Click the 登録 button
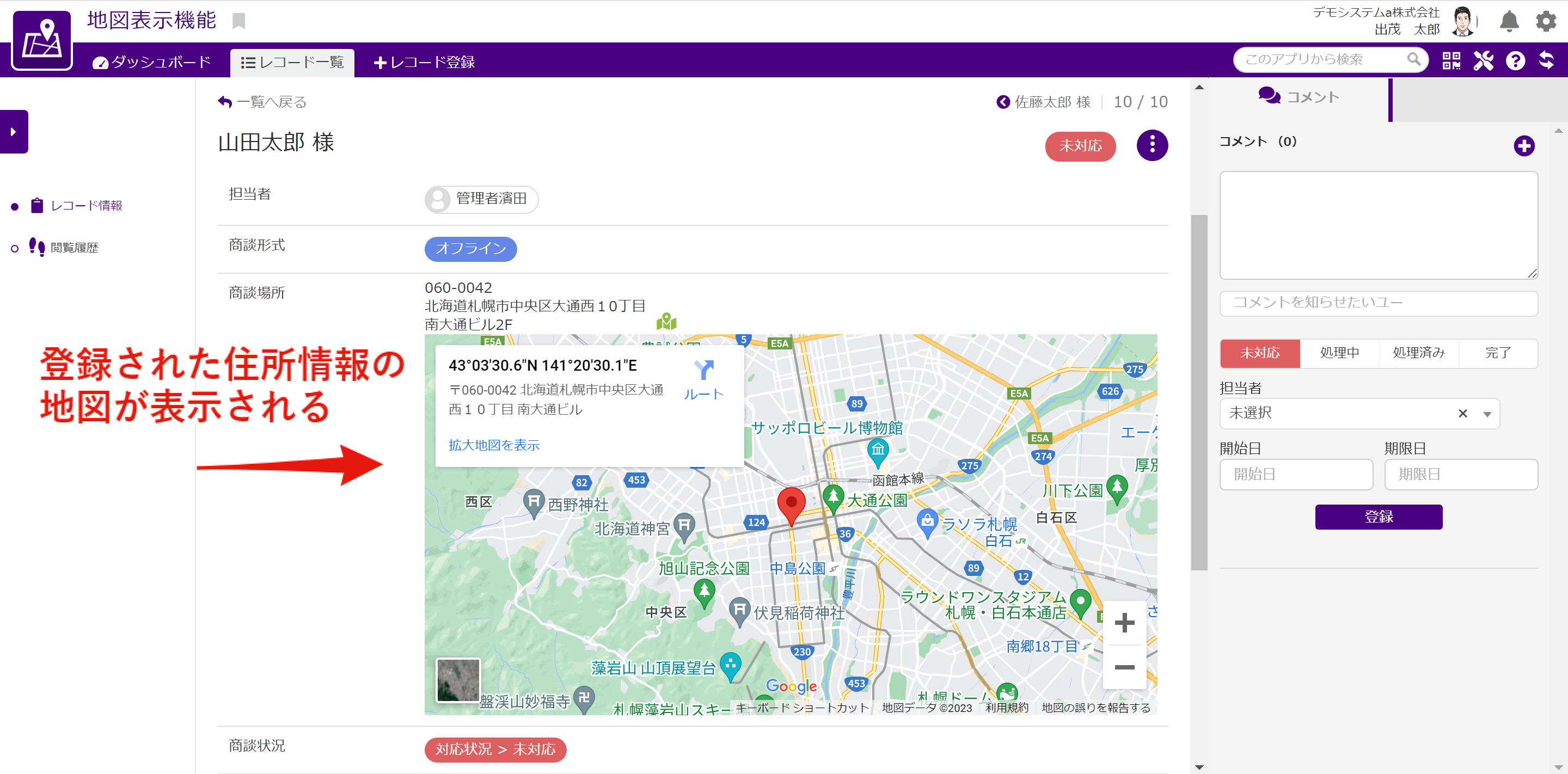The height and width of the screenshot is (774, 1568). pos(1379,517)
